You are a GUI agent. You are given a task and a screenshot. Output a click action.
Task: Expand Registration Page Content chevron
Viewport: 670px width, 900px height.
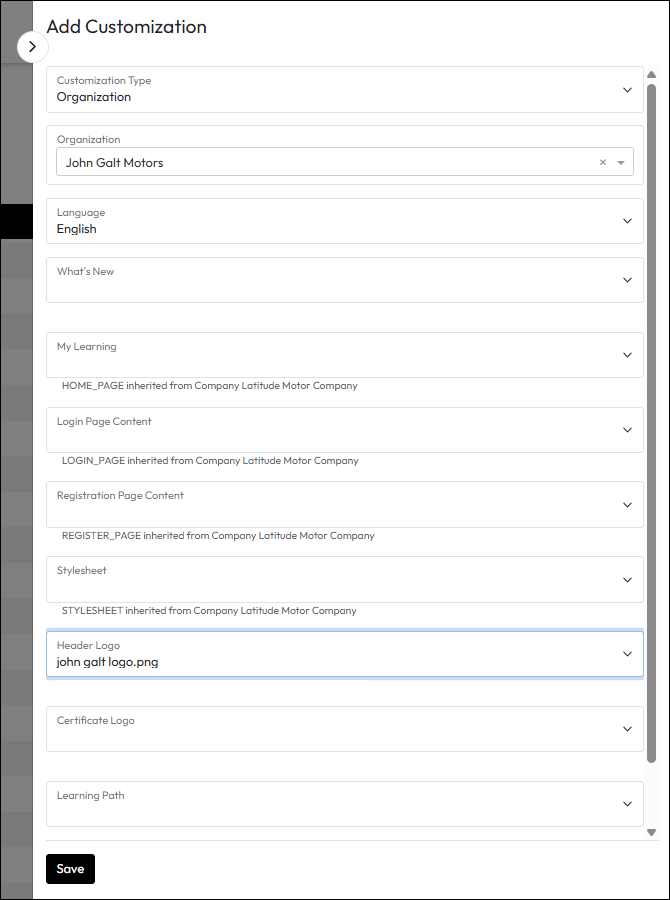click(627, 505)
